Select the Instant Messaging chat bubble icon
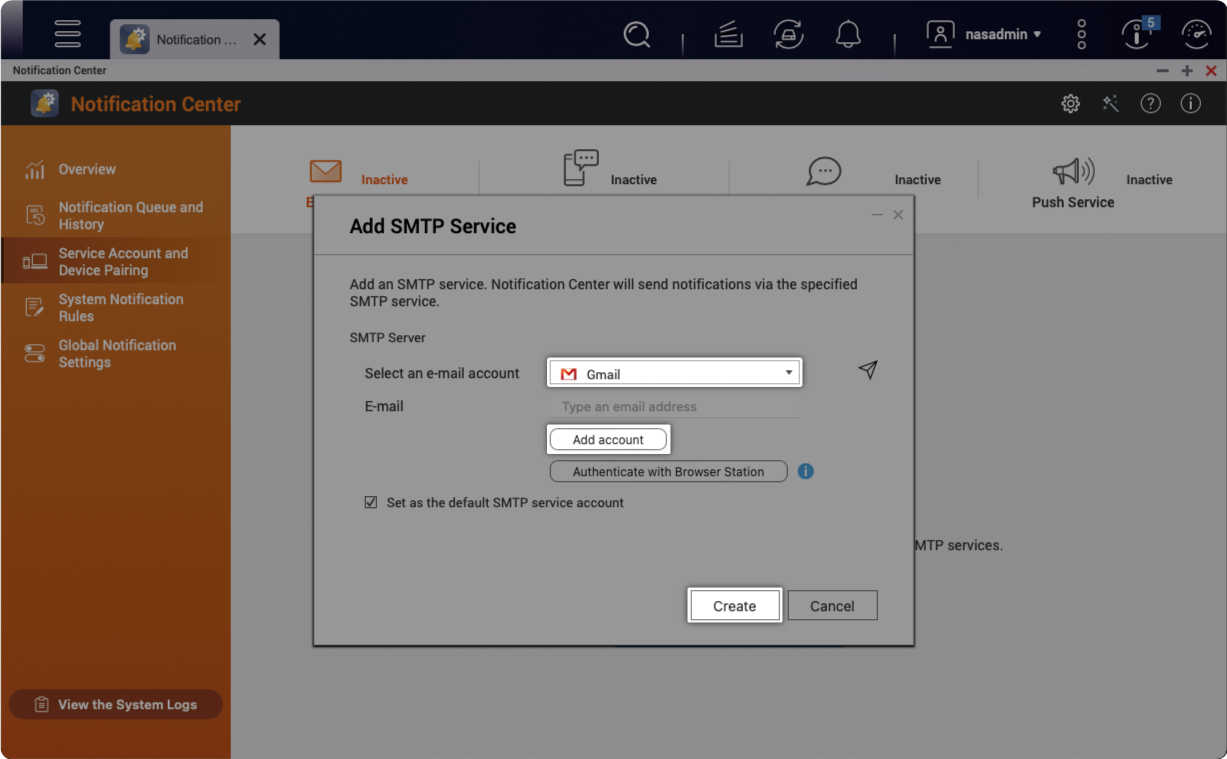Screen dimensions: 1227x759 tap(824, 171)
